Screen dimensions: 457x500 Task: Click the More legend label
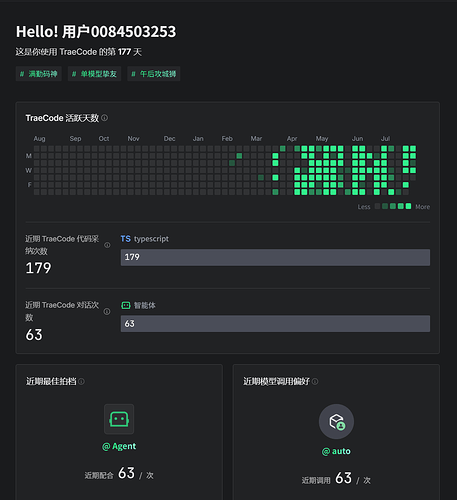point(422,207)
